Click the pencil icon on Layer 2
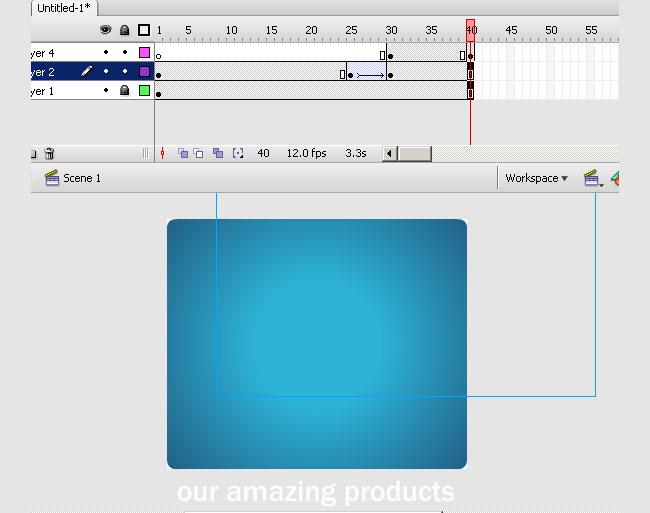650x513 pixels. coord(87,71)
